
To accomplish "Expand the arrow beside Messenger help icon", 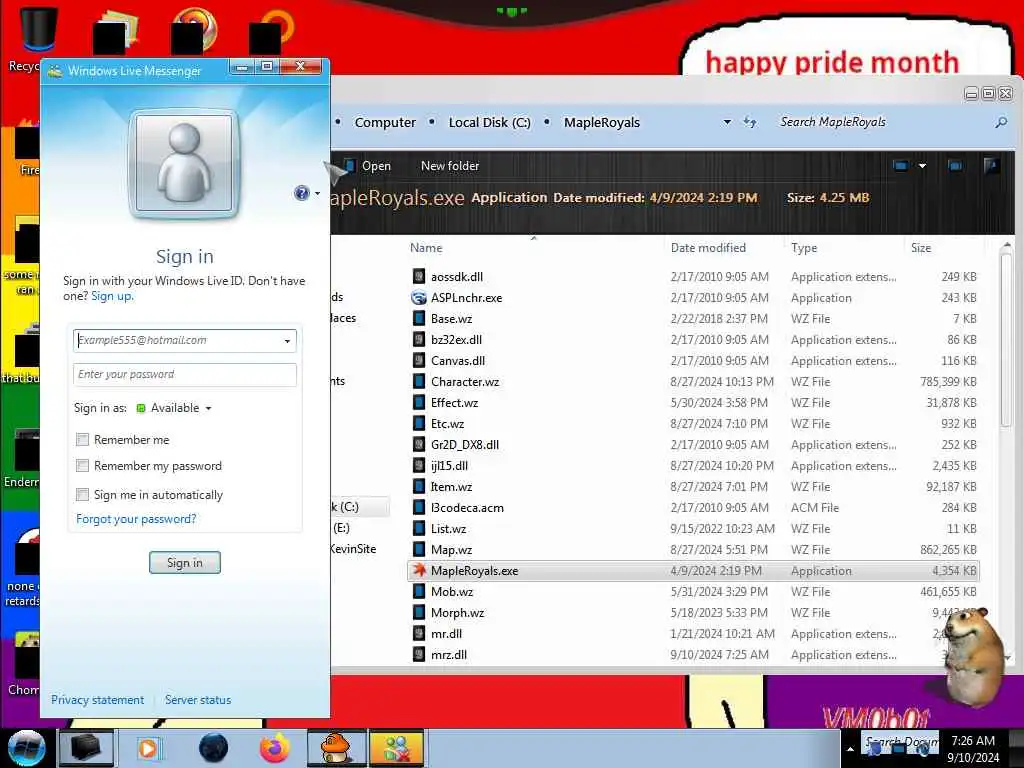I will 317,193.
